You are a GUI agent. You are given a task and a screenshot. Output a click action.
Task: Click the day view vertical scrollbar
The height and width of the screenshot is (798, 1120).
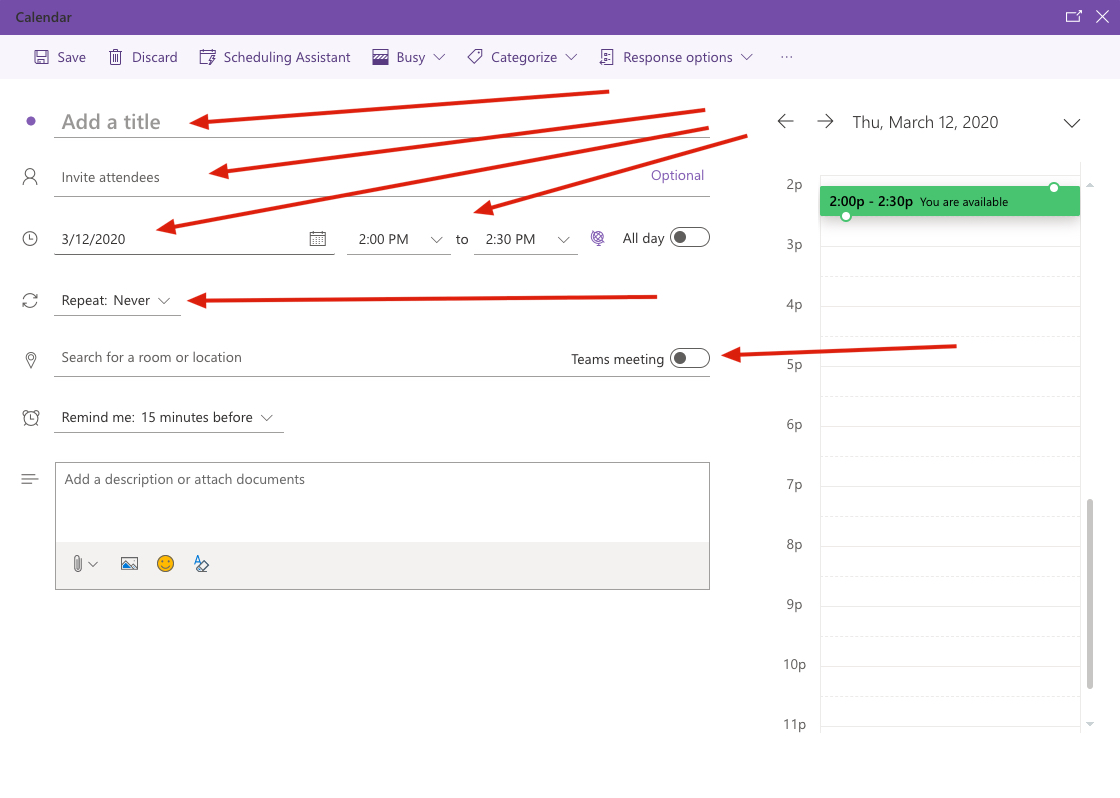tap(1090, 594)
